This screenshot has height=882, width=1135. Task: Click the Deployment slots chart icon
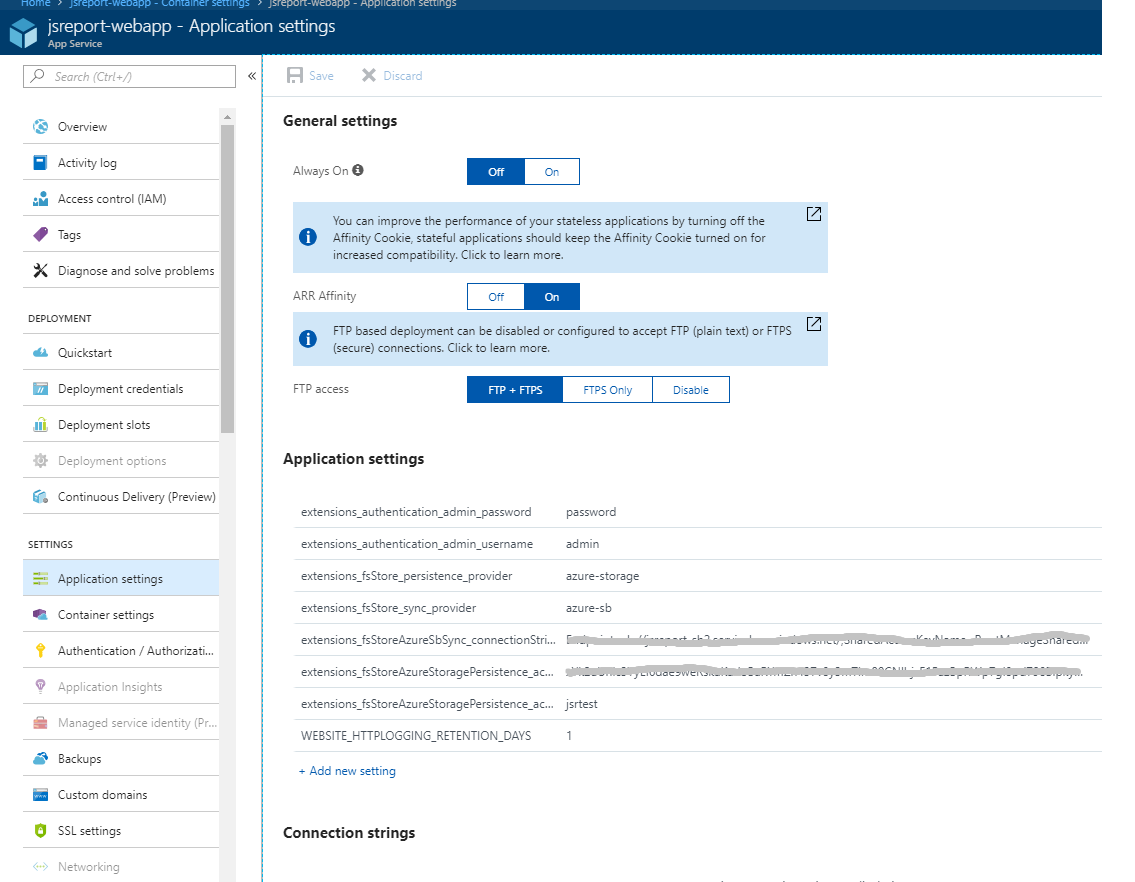(41, 425)
